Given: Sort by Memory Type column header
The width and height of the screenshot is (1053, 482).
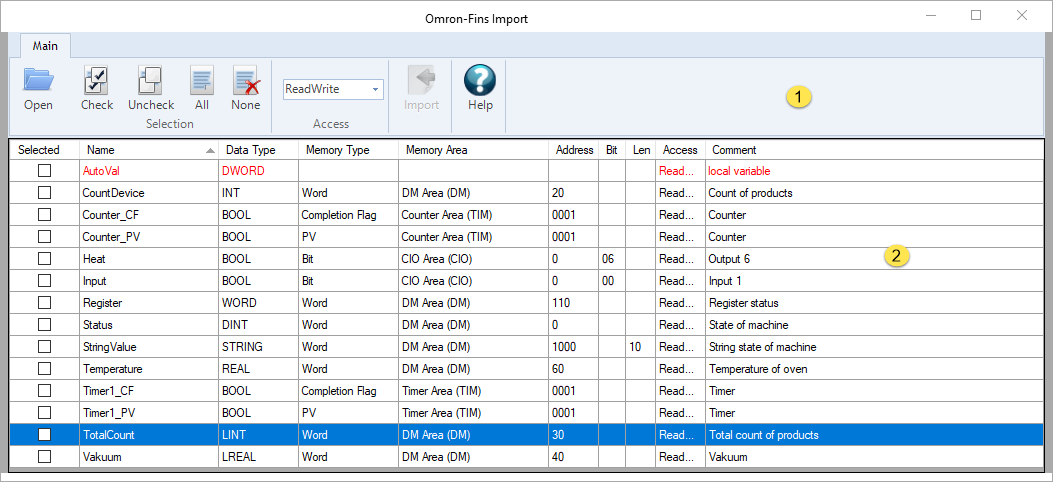Looking at the screenshot, I should 348,150.
